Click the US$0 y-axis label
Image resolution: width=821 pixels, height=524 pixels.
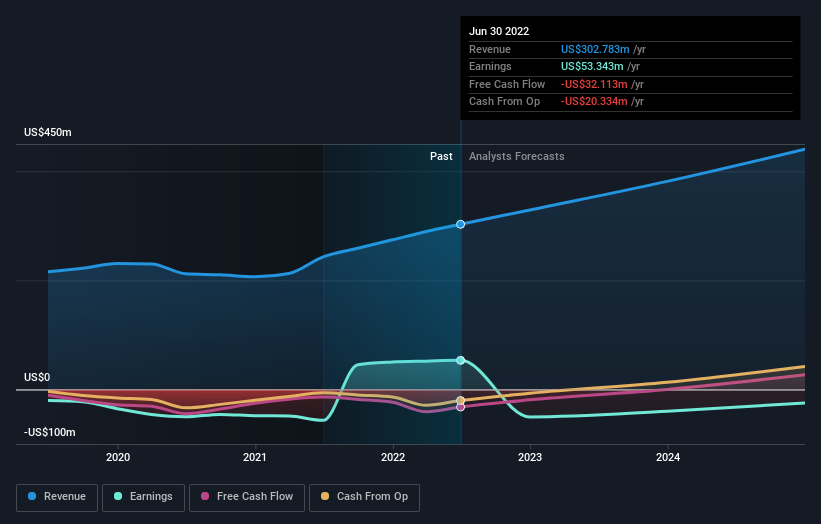pos(37,377)
